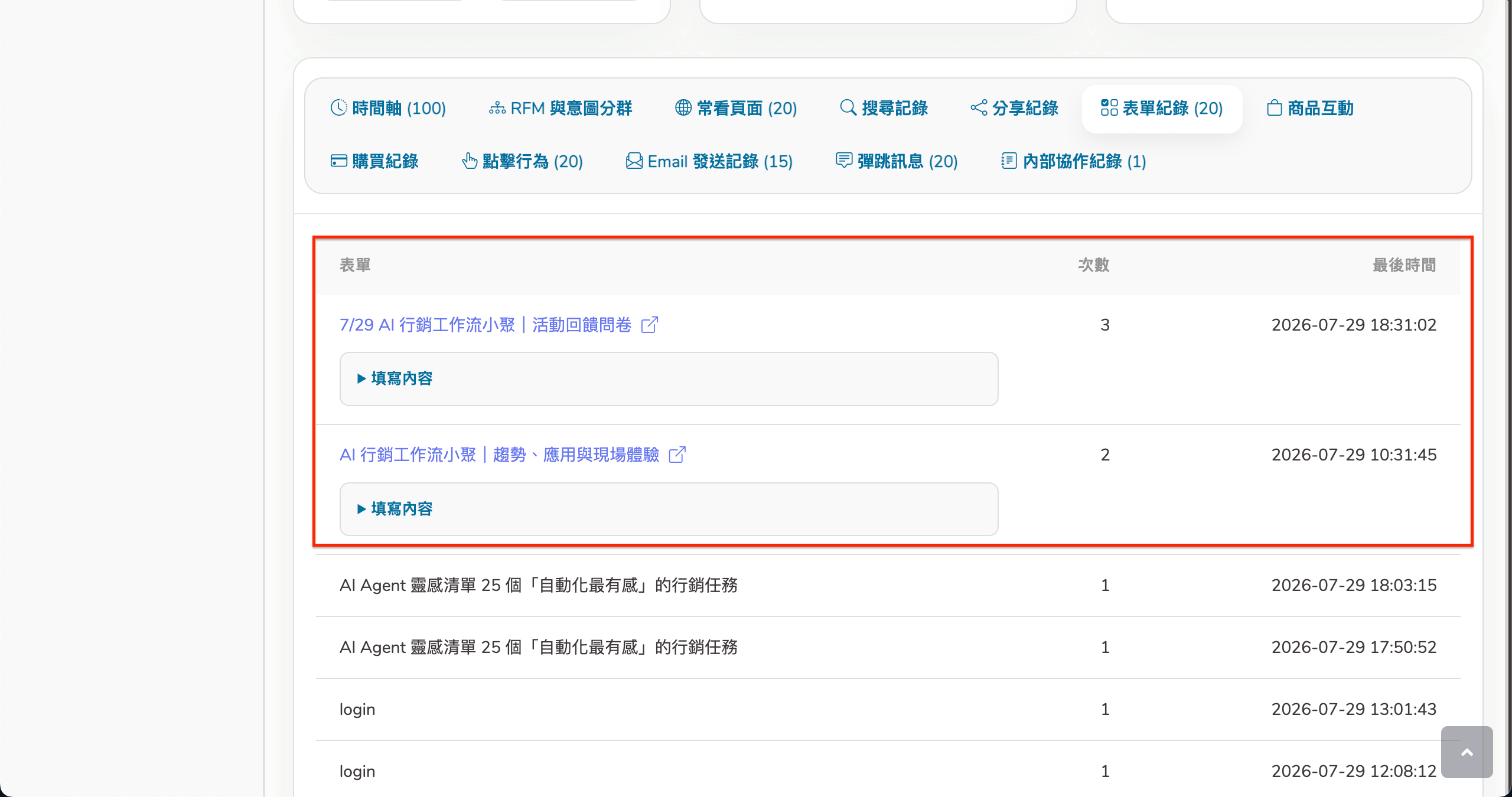The width and height of the screenshot is (1512, 797).
Task: Select the AI Agent 靈感清單 row dated 18:03:15
Action: (888, 586)
